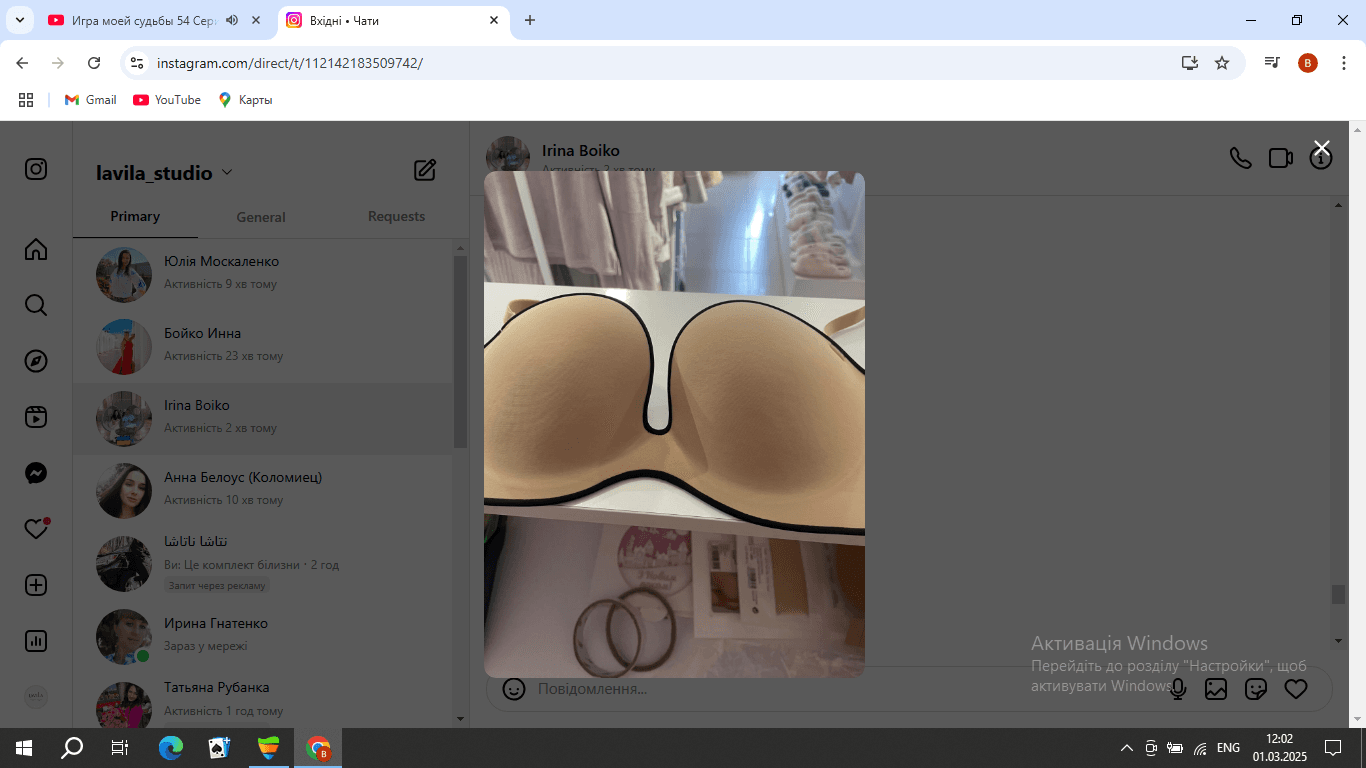Open Chrome's tab search dropdown

[19, 20]
